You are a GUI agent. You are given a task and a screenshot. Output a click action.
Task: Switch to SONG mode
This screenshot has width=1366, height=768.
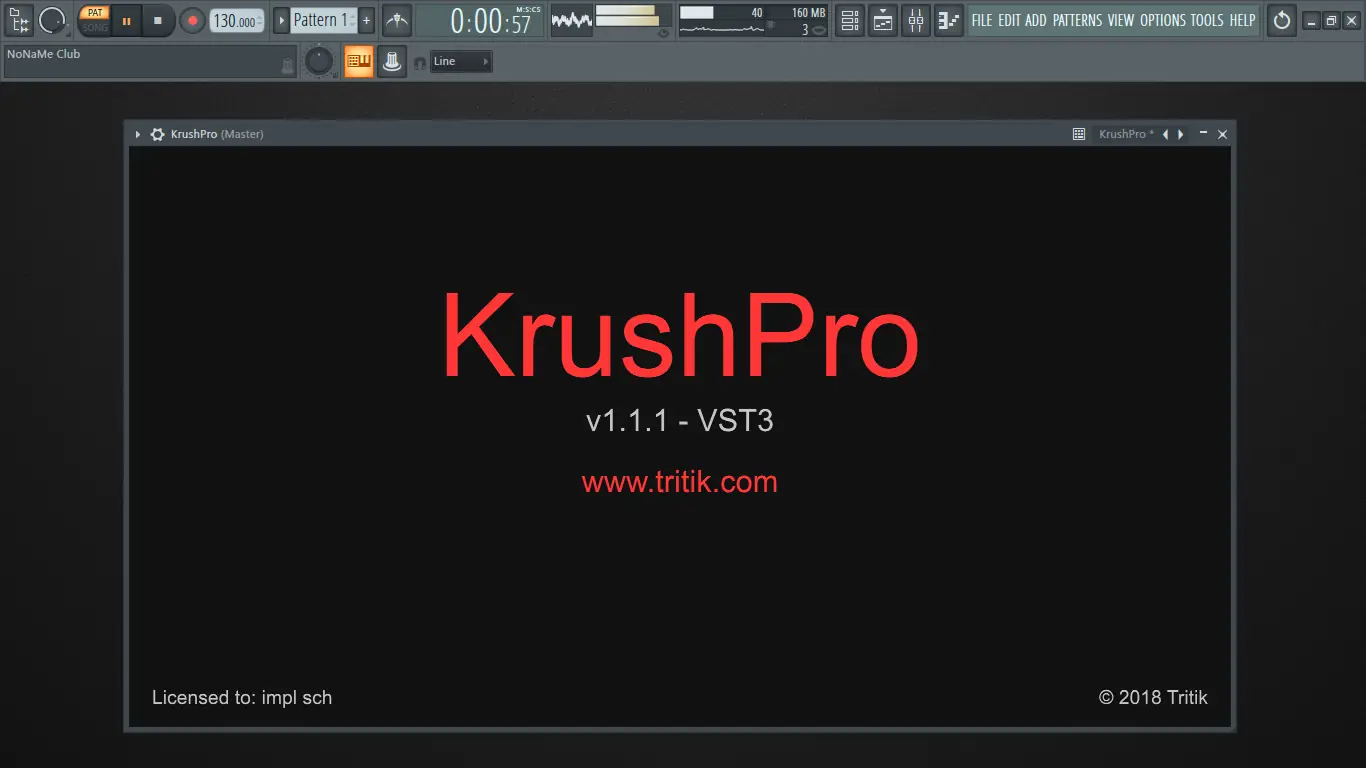[x=95, y=28]
